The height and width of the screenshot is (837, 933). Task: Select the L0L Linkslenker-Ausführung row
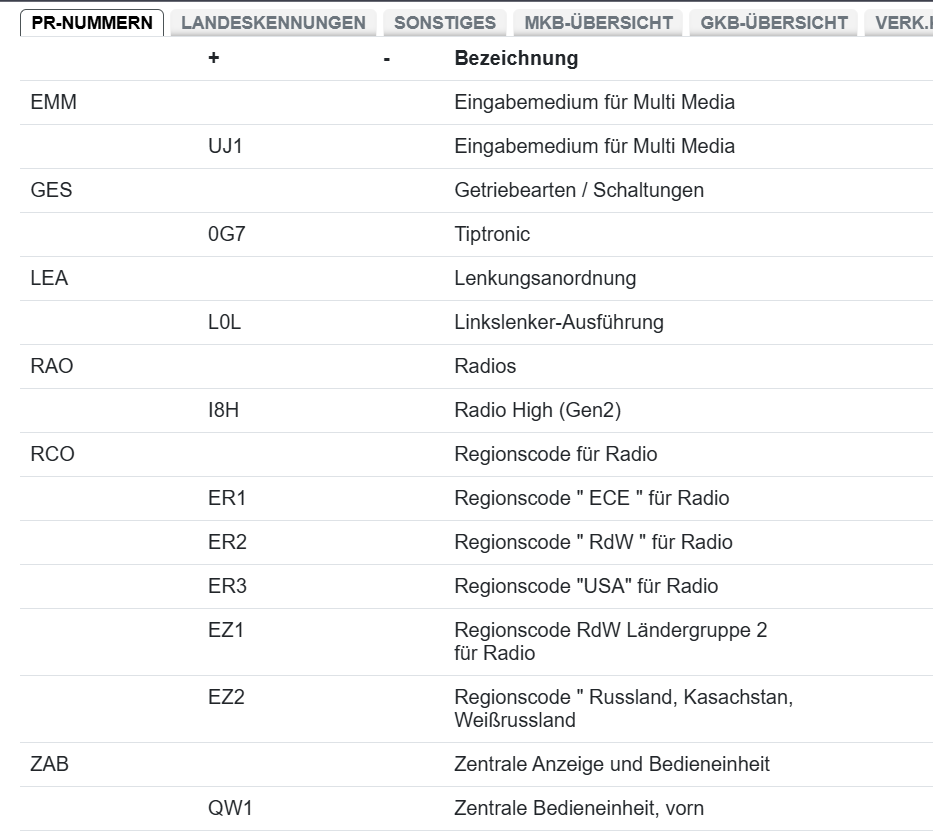pyautogui.click(x=476, y=322)
